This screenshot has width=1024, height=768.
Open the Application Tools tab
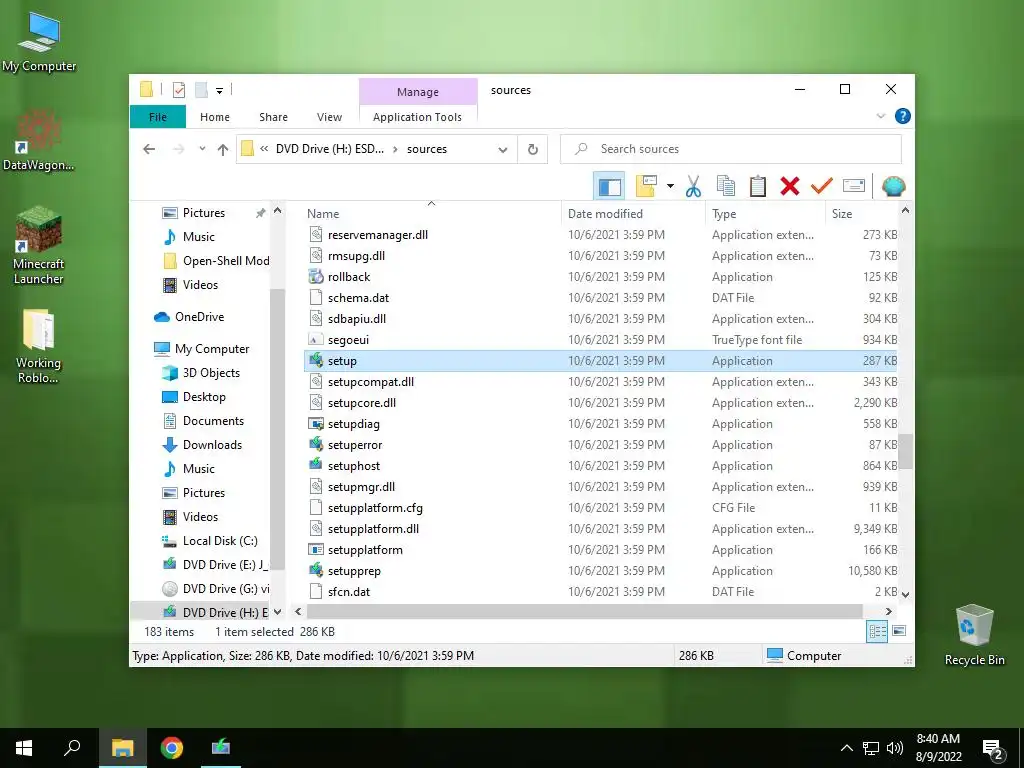coord(417,117)
